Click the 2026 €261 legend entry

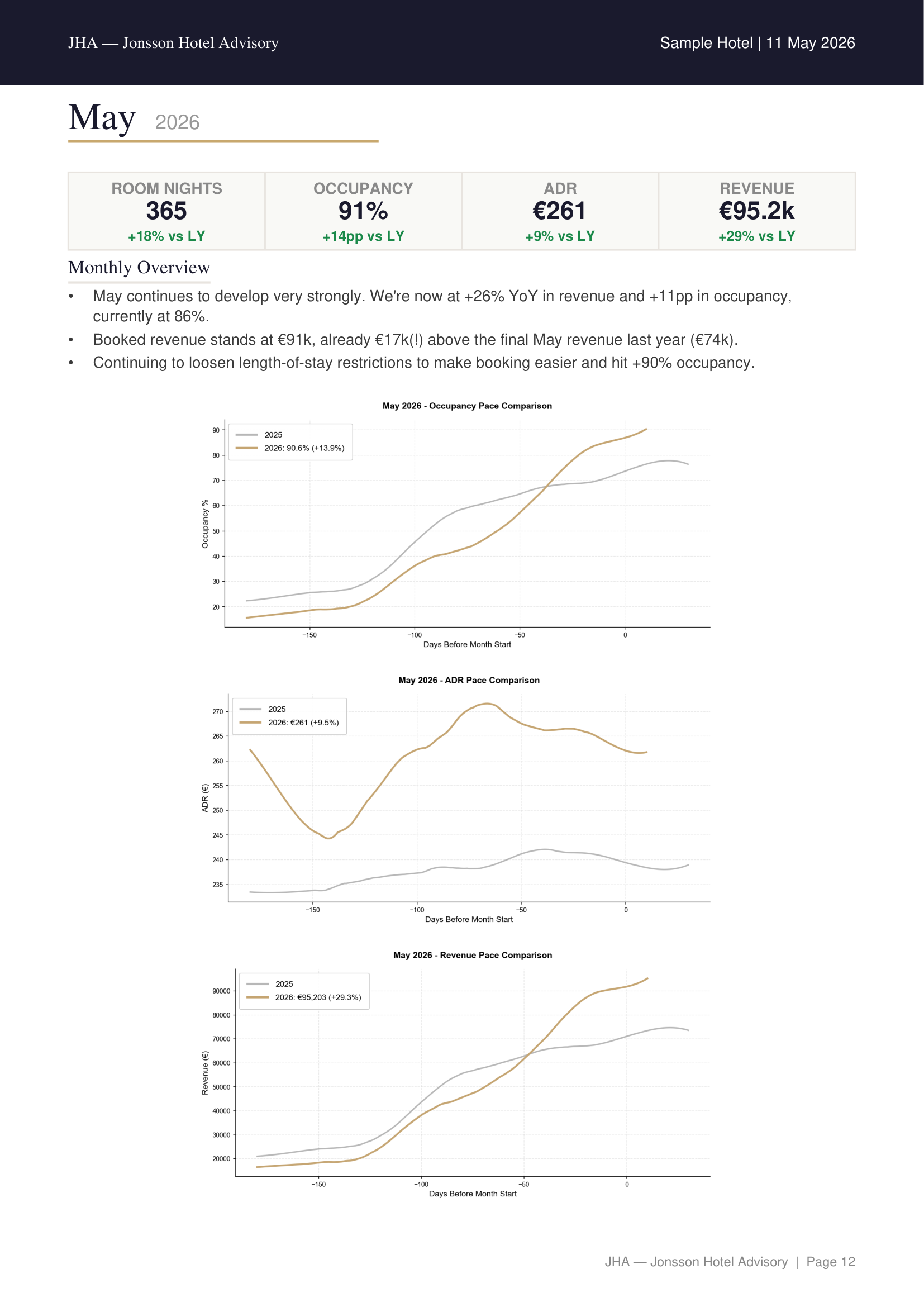(x=289, y=723)
